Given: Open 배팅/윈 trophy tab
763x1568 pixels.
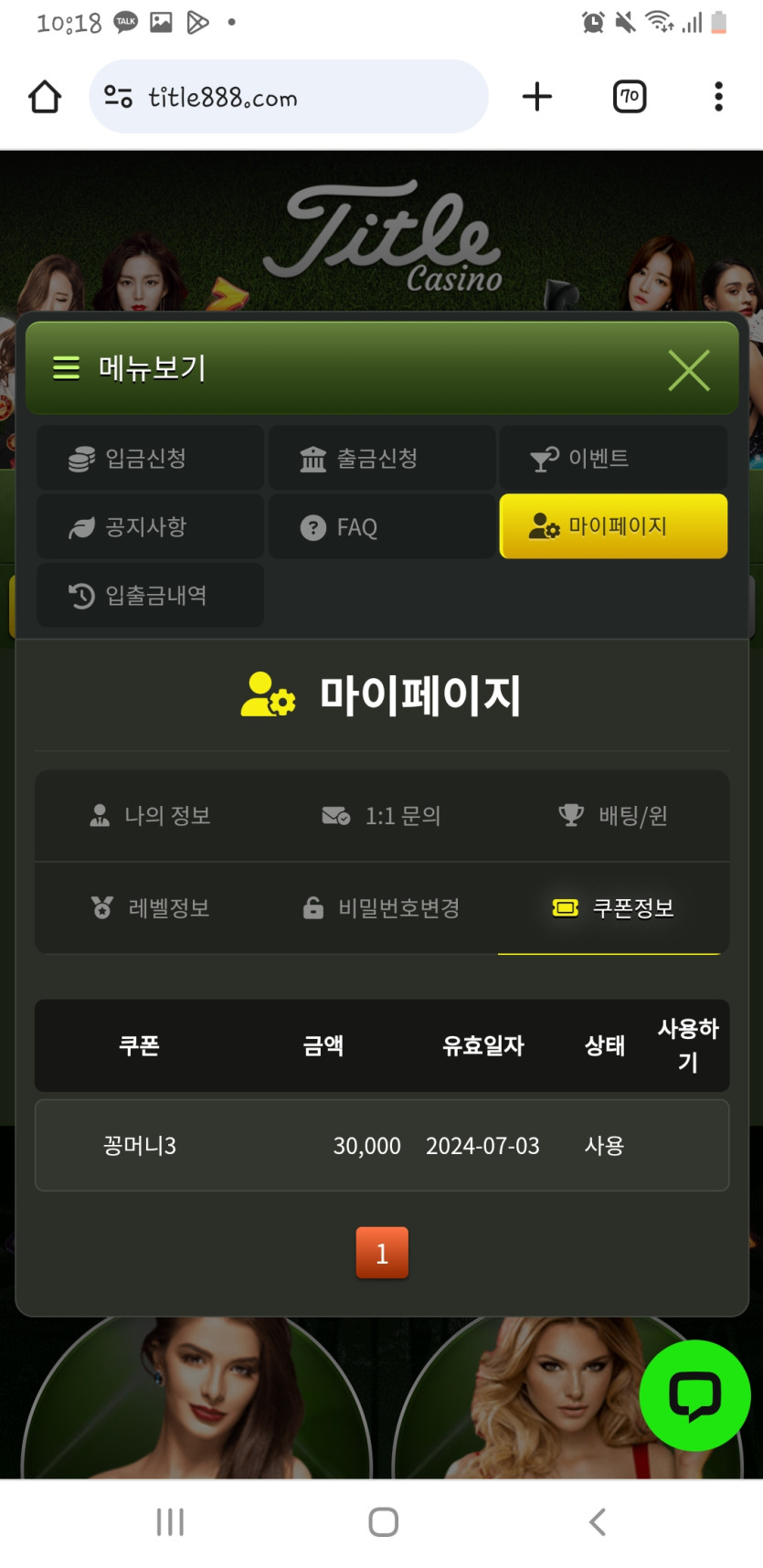Looking at the screenshot, I should coord(613,816).
